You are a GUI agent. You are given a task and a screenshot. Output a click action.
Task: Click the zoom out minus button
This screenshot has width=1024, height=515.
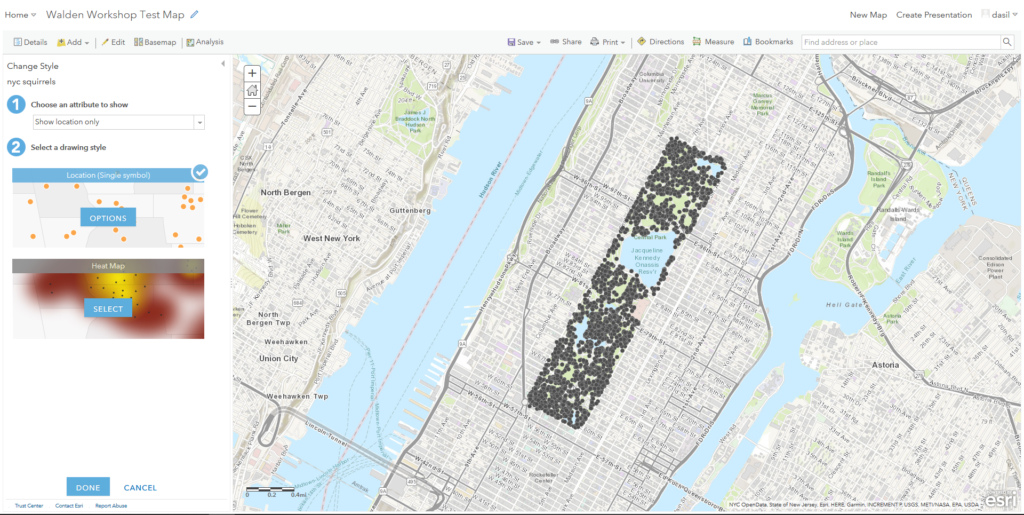point(252,106)
